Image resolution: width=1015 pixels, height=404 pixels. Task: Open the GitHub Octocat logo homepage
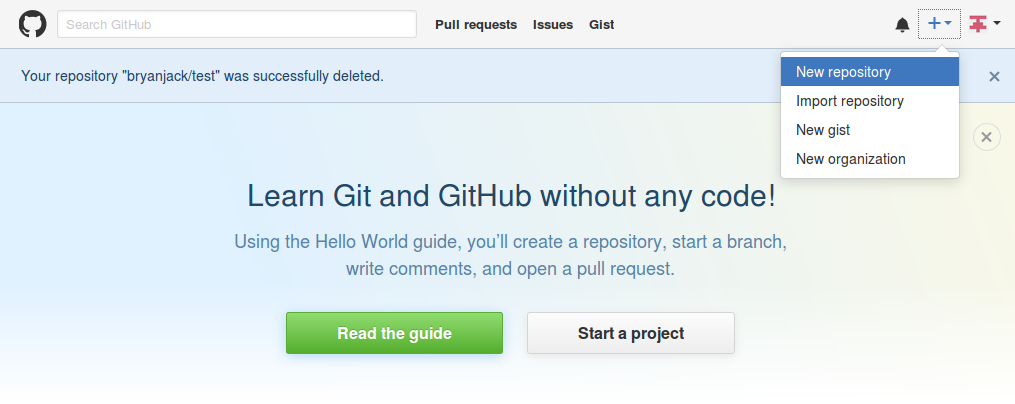point(32,24)
